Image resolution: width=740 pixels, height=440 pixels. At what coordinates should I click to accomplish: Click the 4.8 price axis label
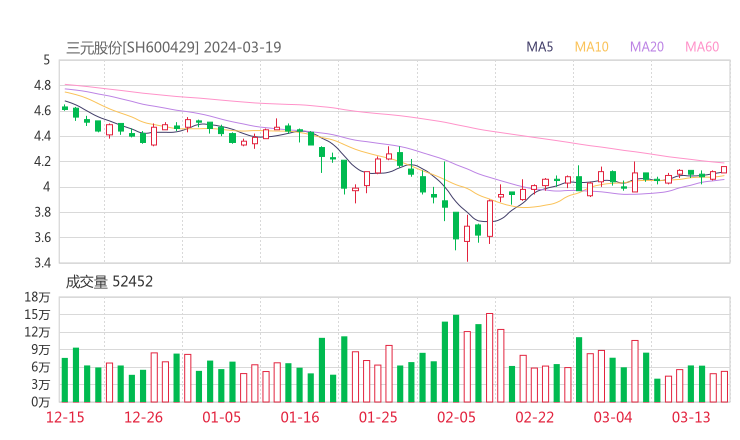point(42,85)
